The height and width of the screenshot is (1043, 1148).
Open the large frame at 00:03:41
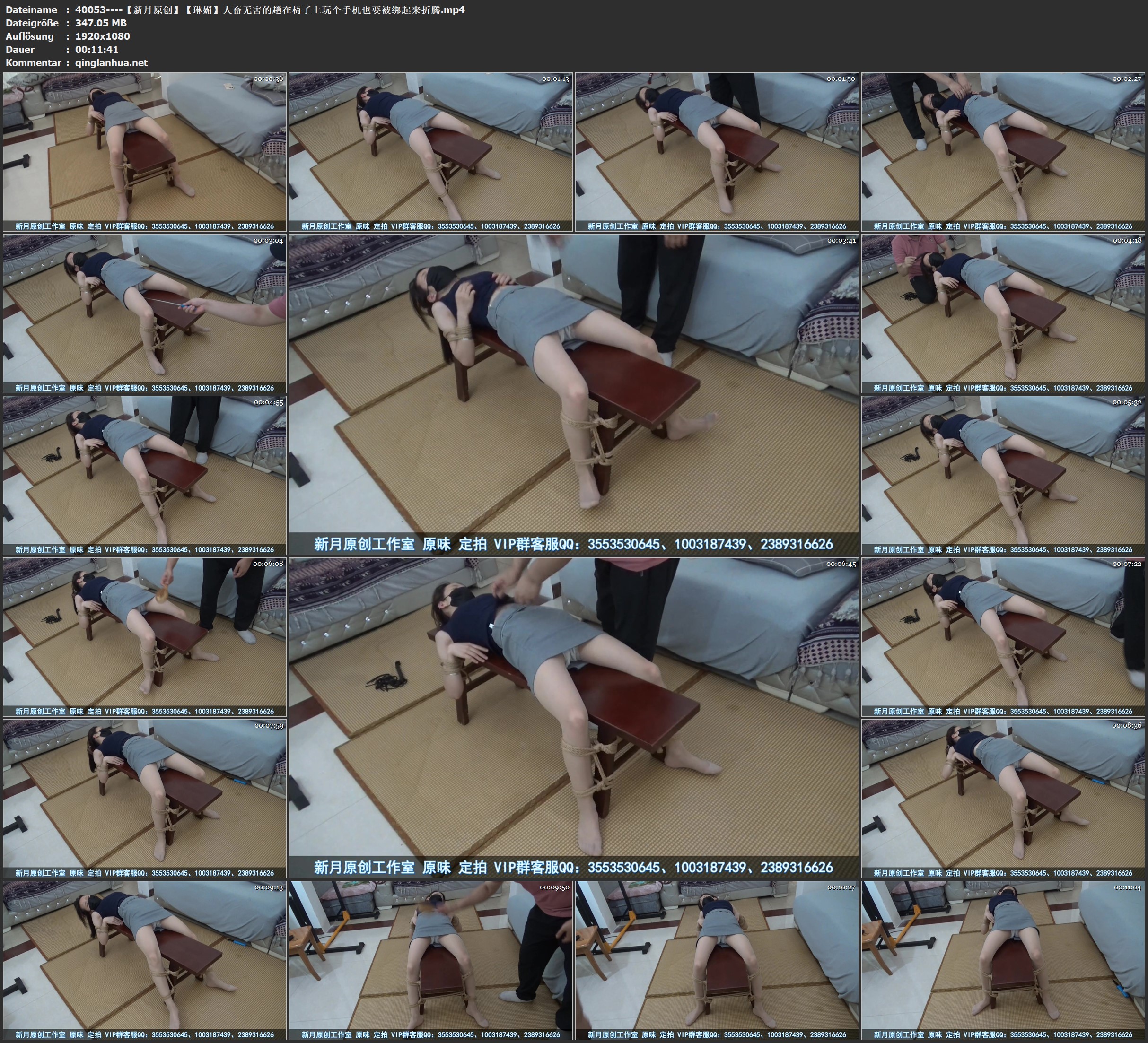pos(573,394)
